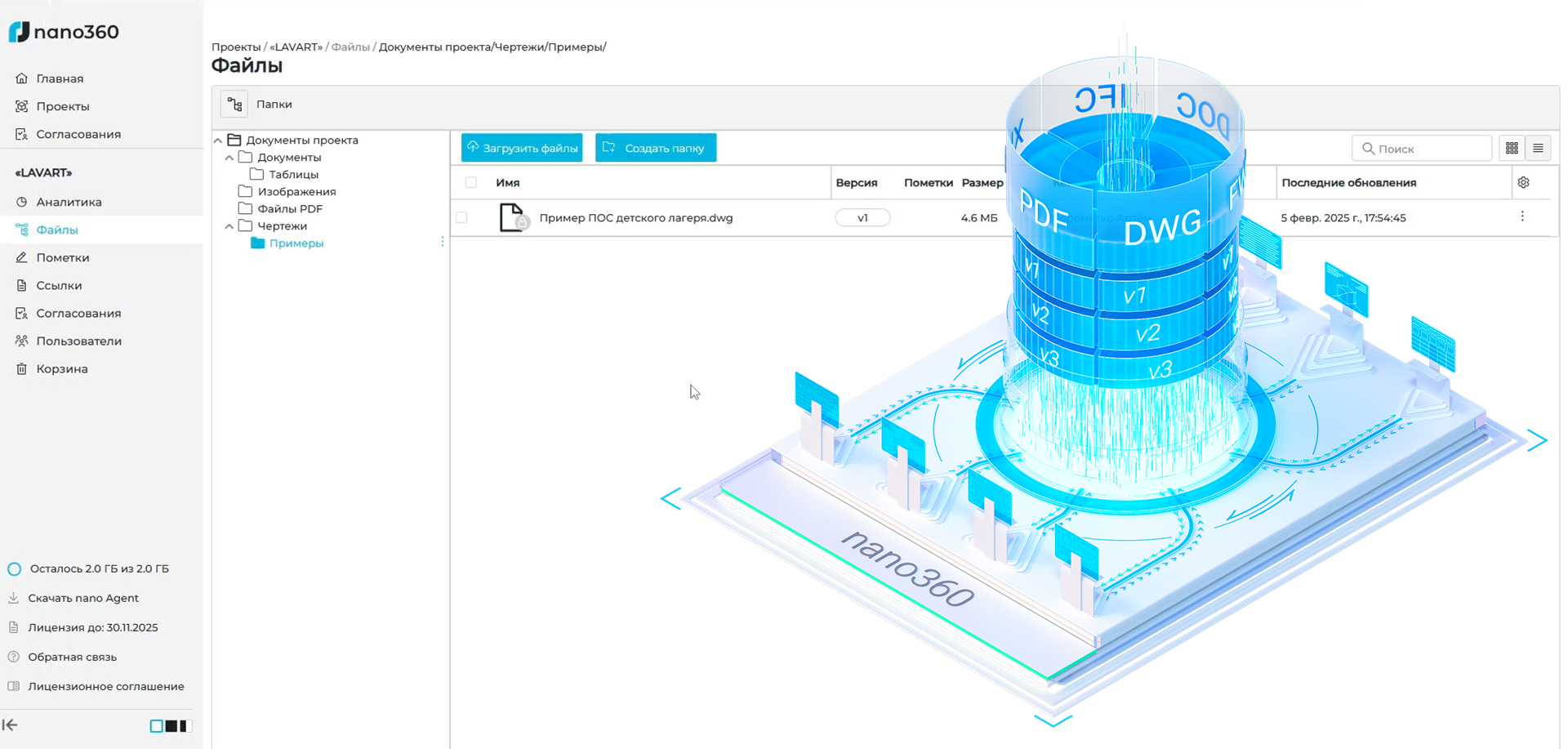The height and width of the screenshot is (749, 1568).
Task: Click the folder tree toggle icon
Action: tap(234, 105)
